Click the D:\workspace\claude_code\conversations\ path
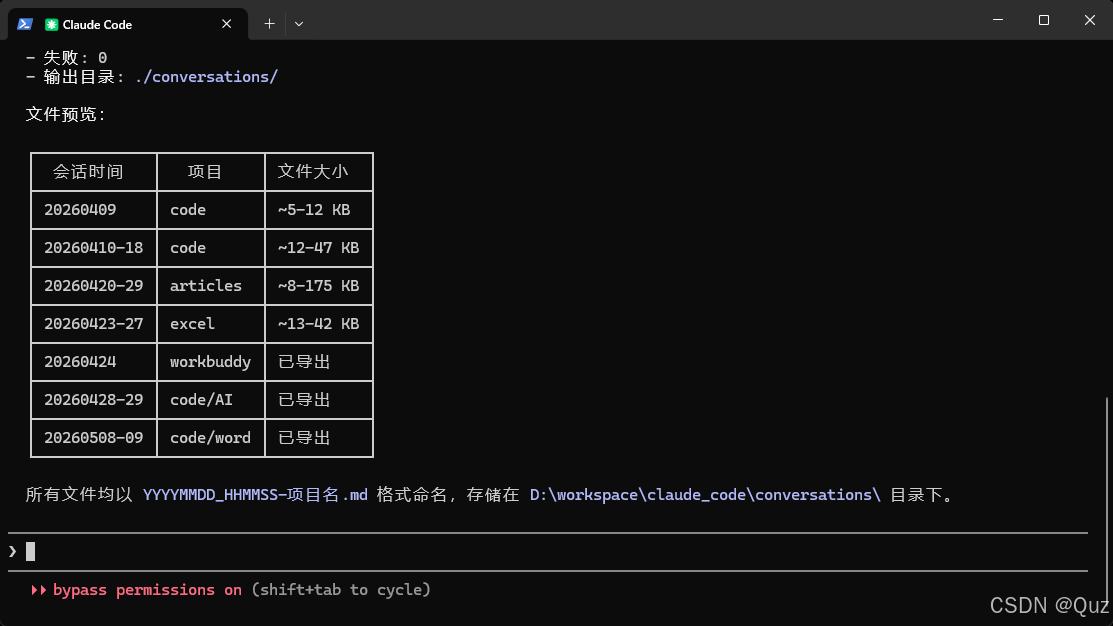Viewport: 1113px width, 626px height. [705, 495]
